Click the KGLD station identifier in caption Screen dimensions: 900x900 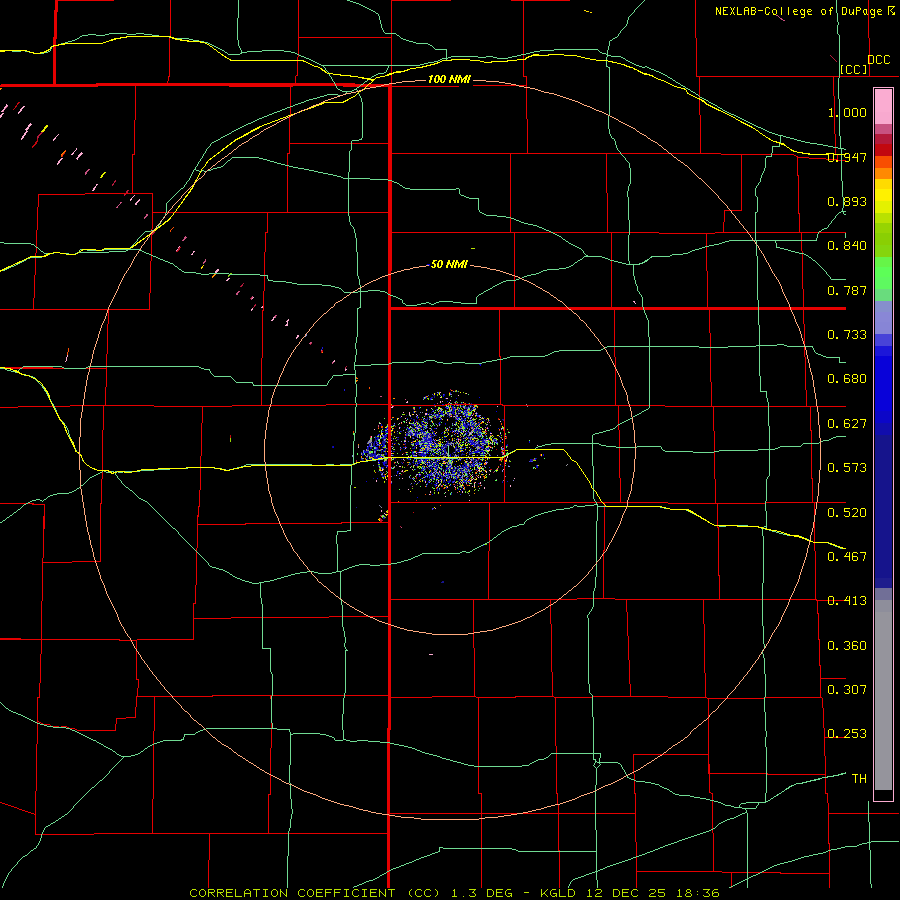[x=560, y=893]
